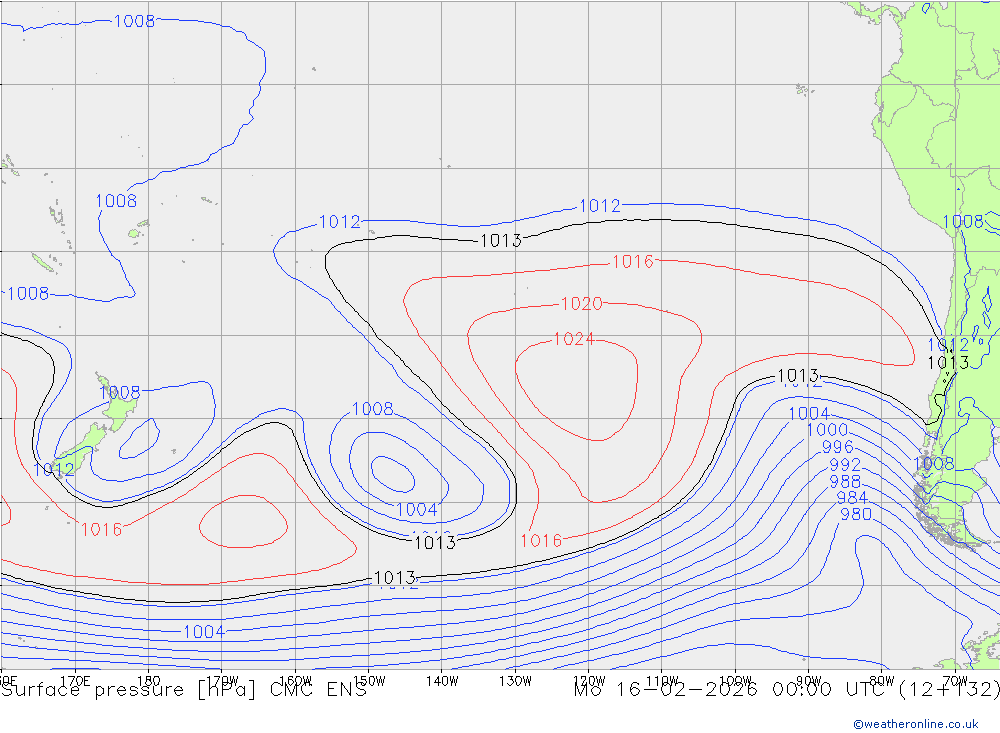Select the 980 isobar label

tap(856, 514)
